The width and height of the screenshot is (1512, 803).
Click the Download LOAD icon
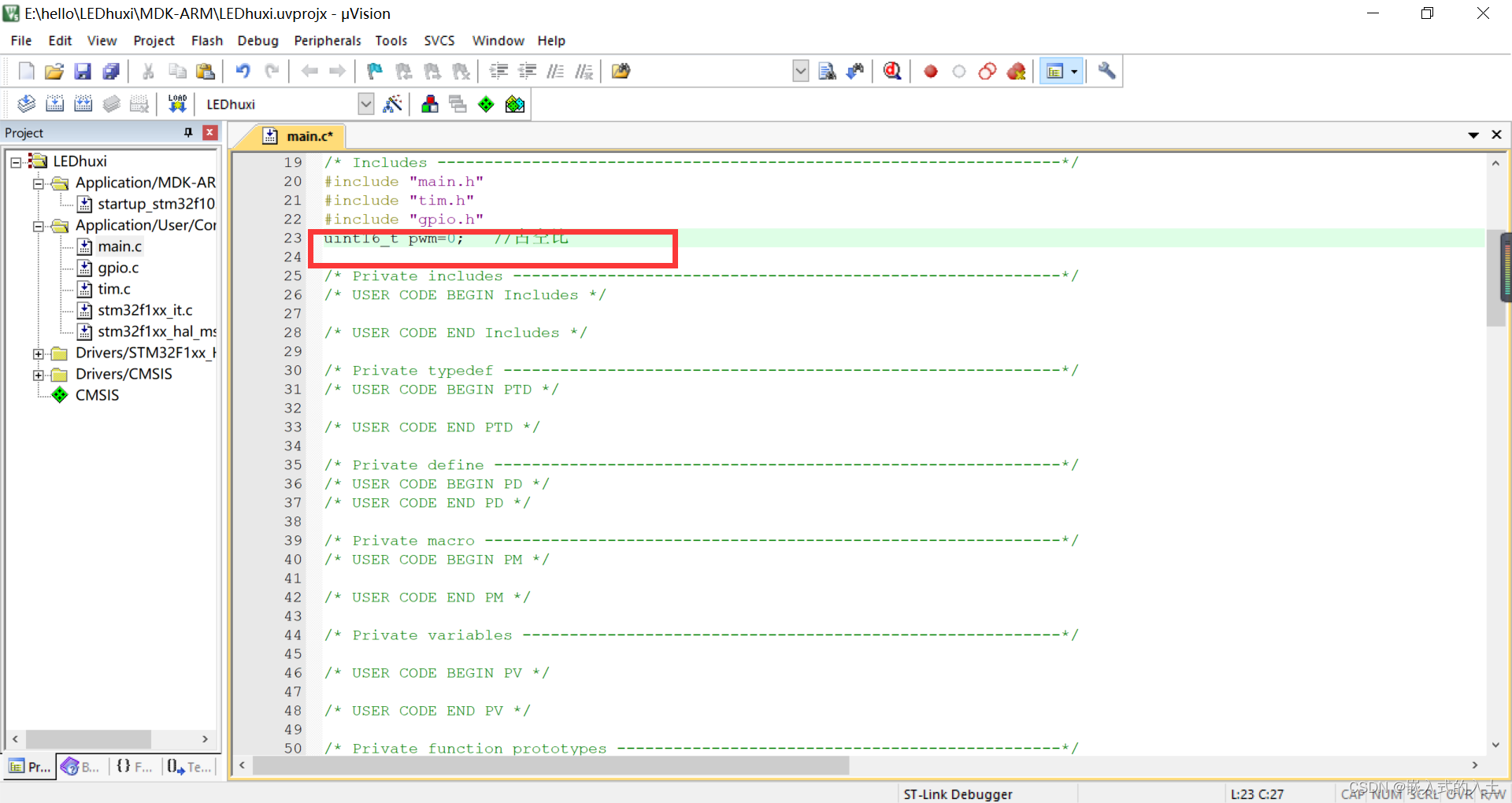pos(177,104)
